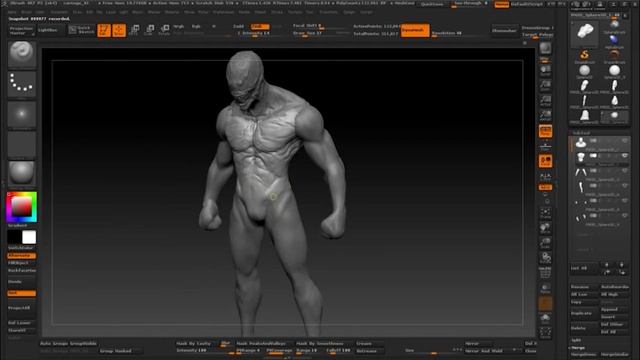Expand the SubTool panel header

tap(581, 133)
